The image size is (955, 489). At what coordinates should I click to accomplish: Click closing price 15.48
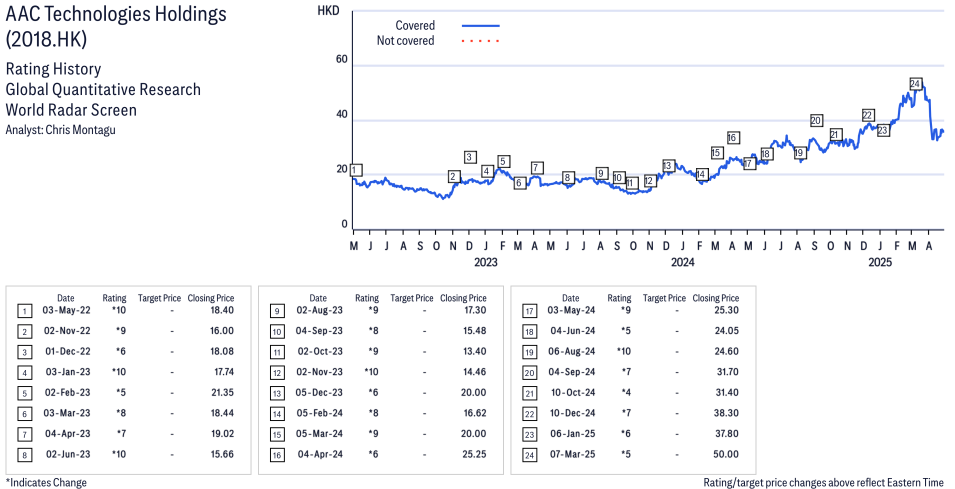[x=474, y=331]
